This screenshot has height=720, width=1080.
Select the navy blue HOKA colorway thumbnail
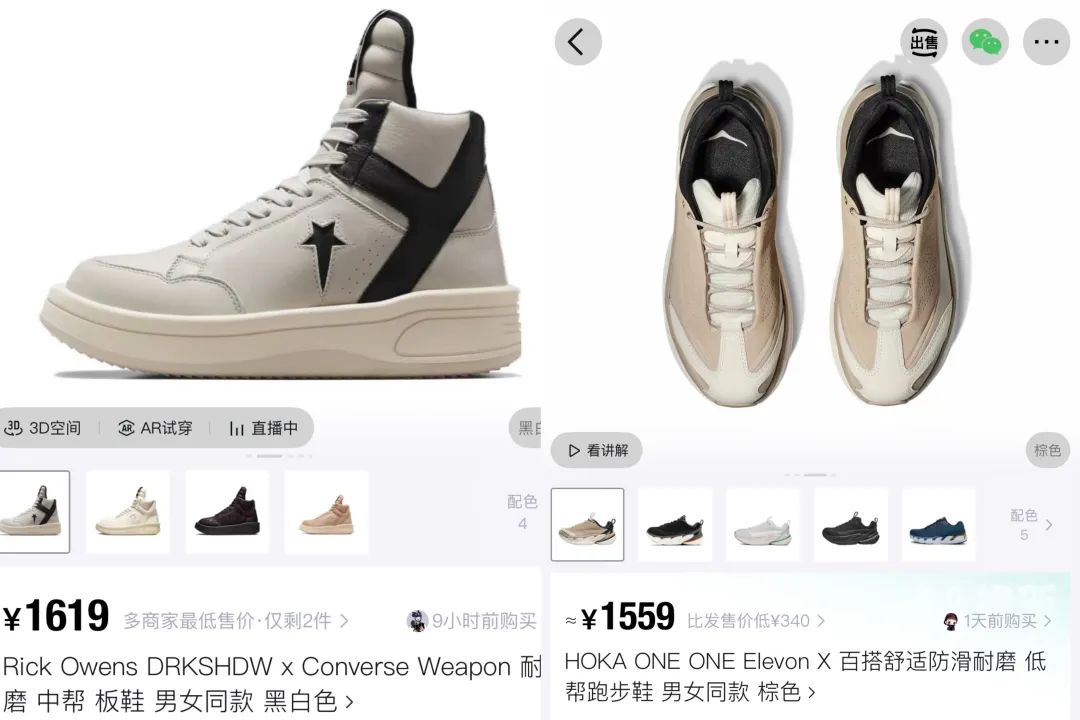[938, 525]
